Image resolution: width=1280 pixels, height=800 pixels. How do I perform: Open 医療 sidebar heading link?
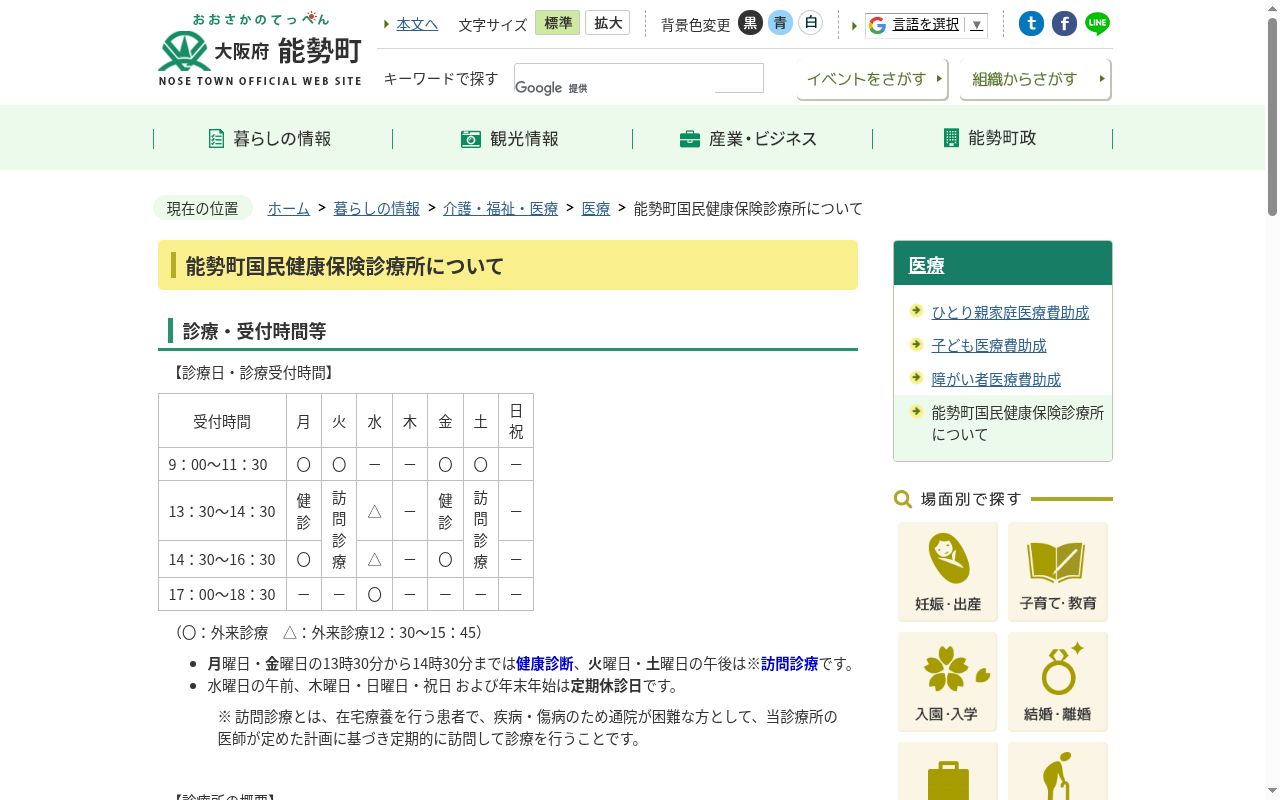click(x=926, y=265)
